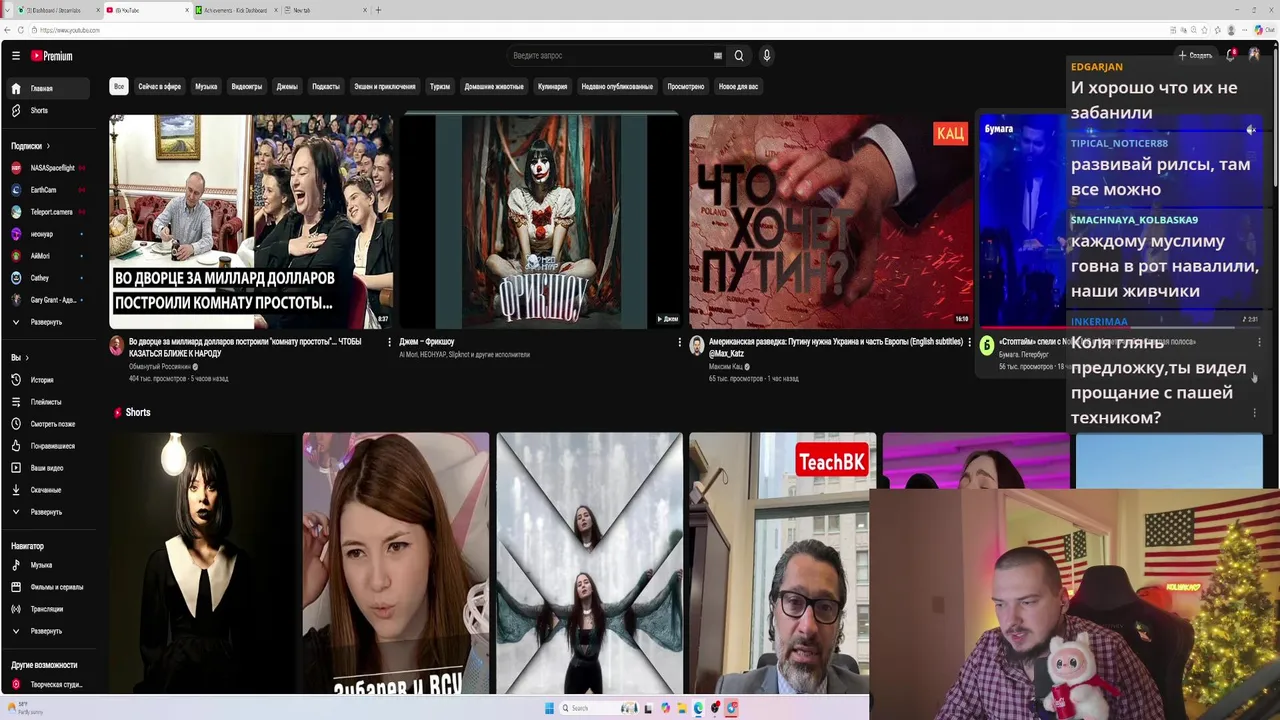Start voice search with microphone icon
This screenshot has width=1280, height=720.
tap(766, 56)
